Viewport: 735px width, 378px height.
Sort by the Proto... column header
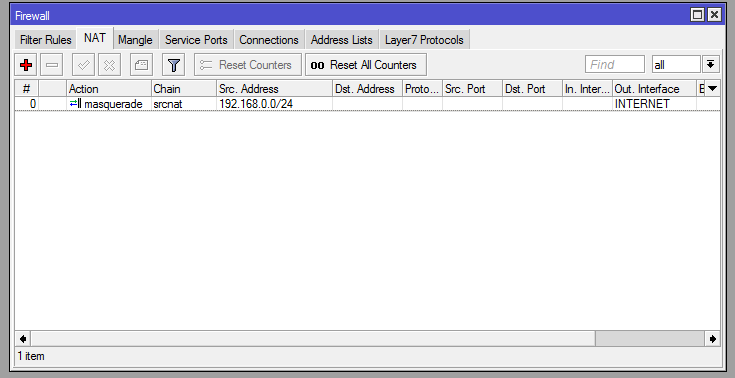pyautogui.click(x=422, y=89)
